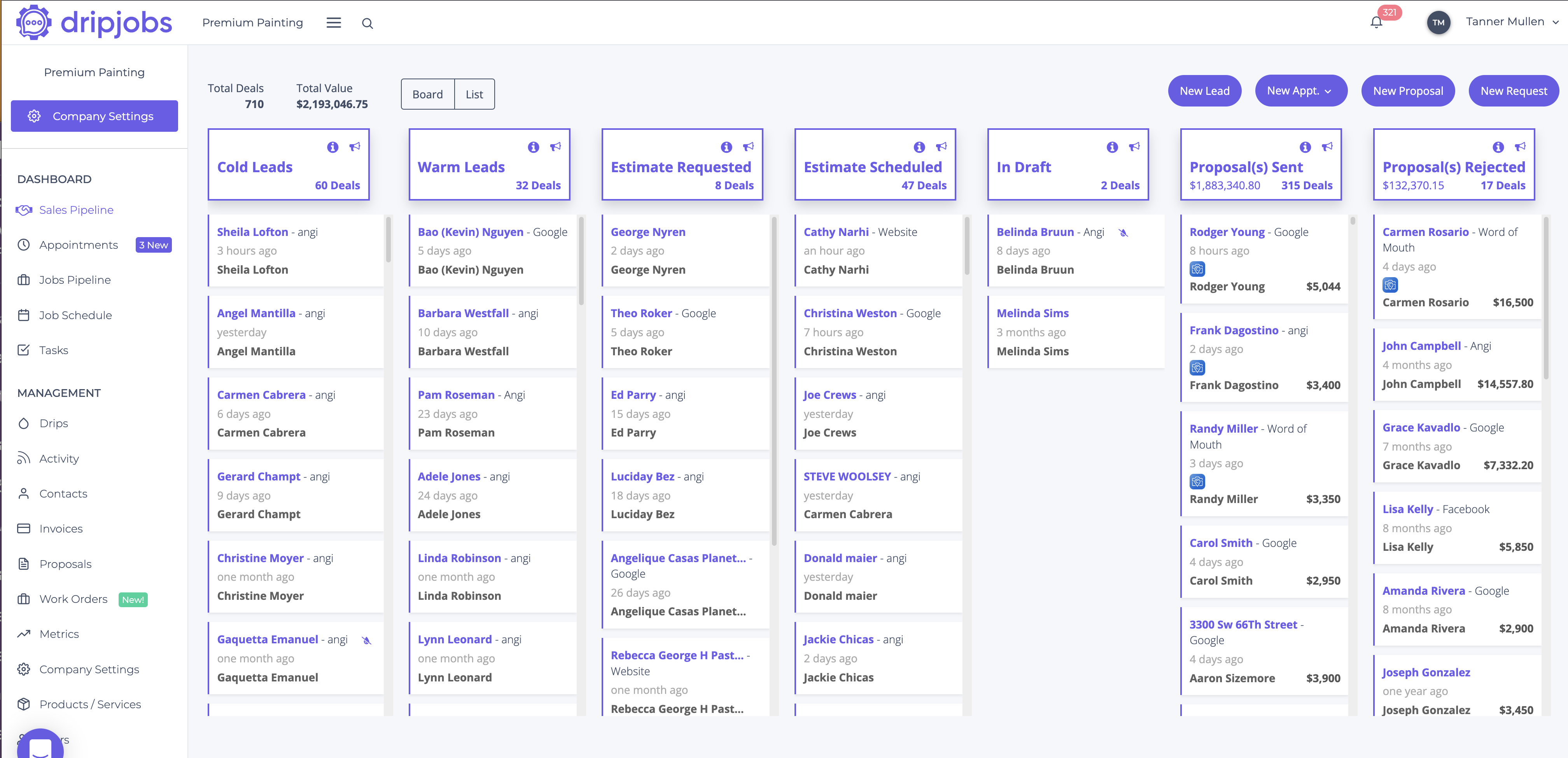The width and height of the screenshot is (1568, 758).
Task: Open Invoices in sidebar
Action: (61, 528)
